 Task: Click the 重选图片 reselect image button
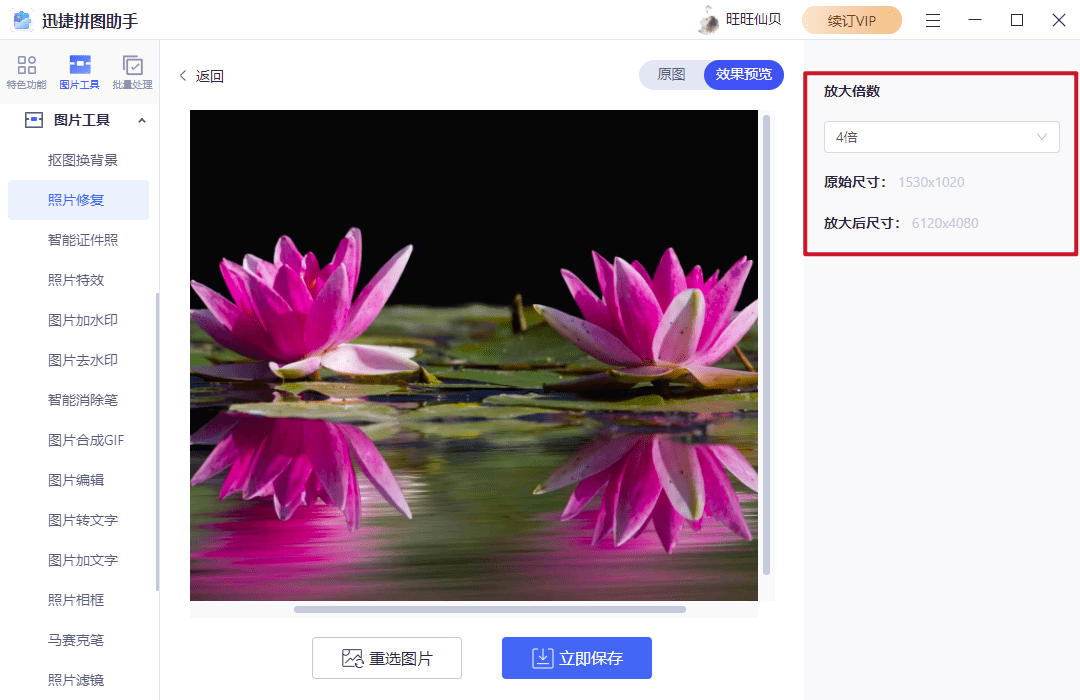click(387, 658)
